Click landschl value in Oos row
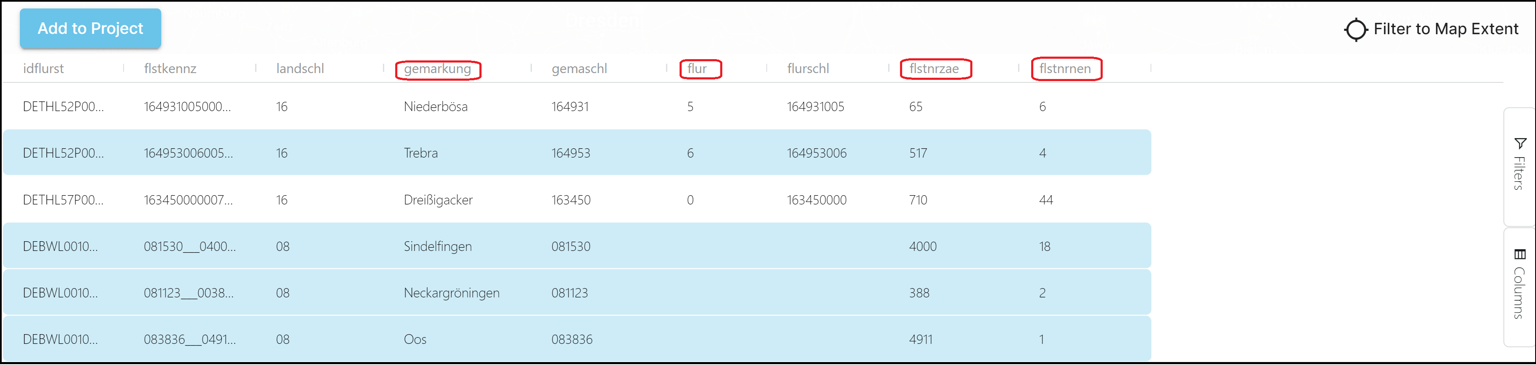This screenshot has height=365, width=1536. tap(283, 340)
